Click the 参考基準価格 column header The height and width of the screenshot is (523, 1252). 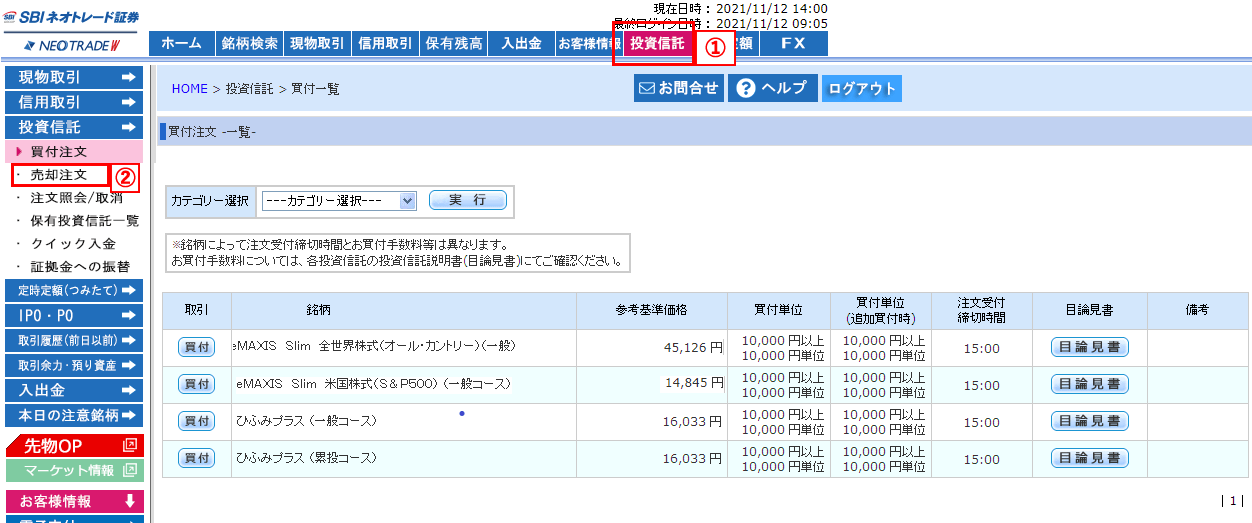coord(651,311)
